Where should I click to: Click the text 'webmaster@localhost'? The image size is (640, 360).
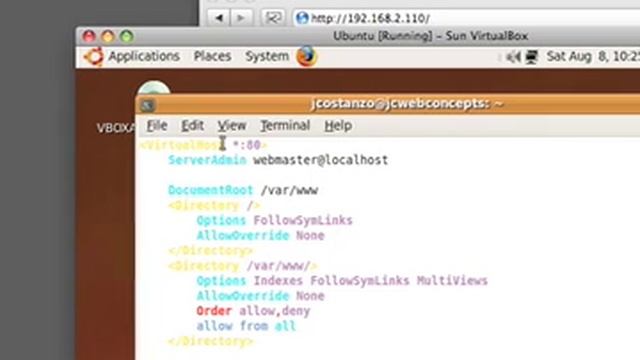click(320, 160)
